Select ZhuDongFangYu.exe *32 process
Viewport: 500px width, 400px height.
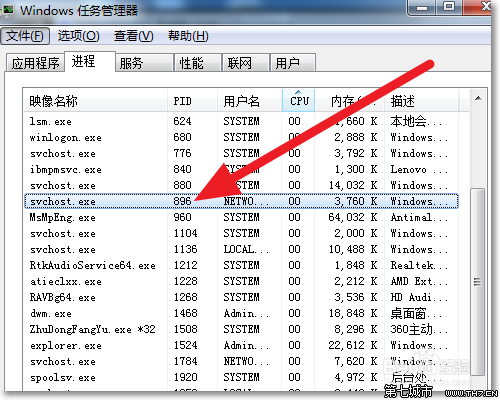point(241,329)
